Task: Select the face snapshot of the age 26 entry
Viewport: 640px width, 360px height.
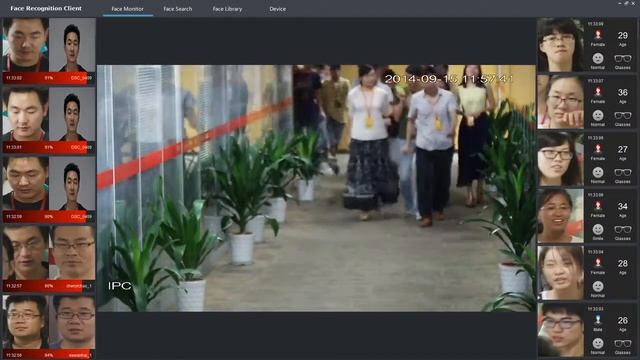Action: coord(560,330)
